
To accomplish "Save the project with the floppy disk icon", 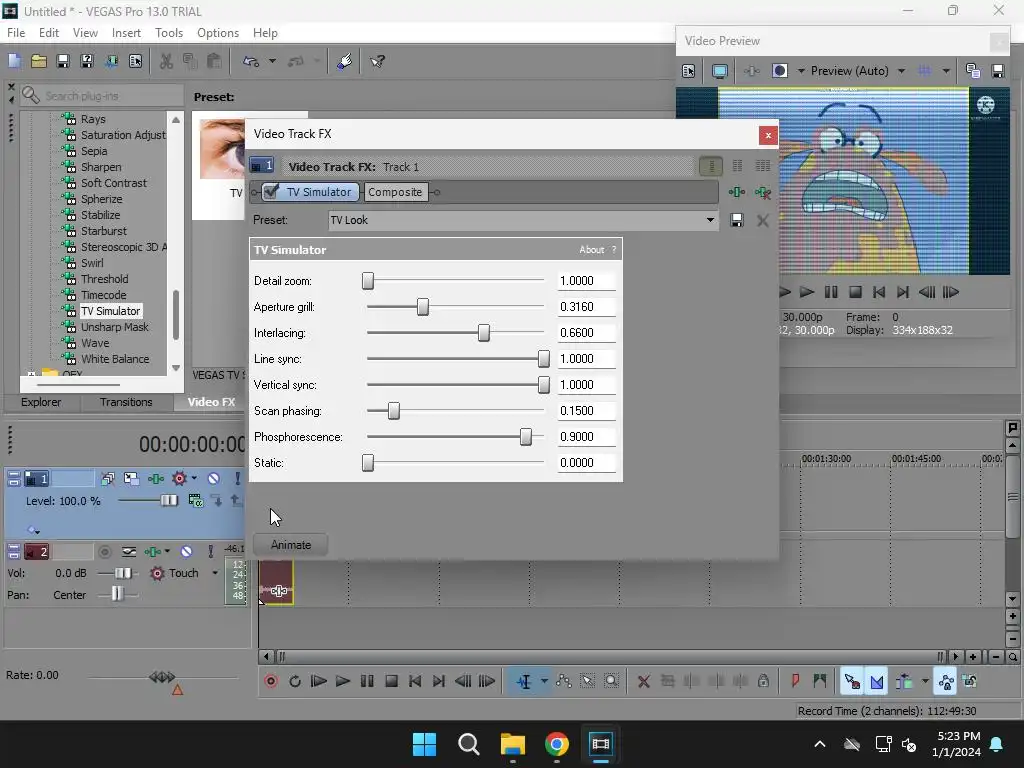I will click(63, 61).
